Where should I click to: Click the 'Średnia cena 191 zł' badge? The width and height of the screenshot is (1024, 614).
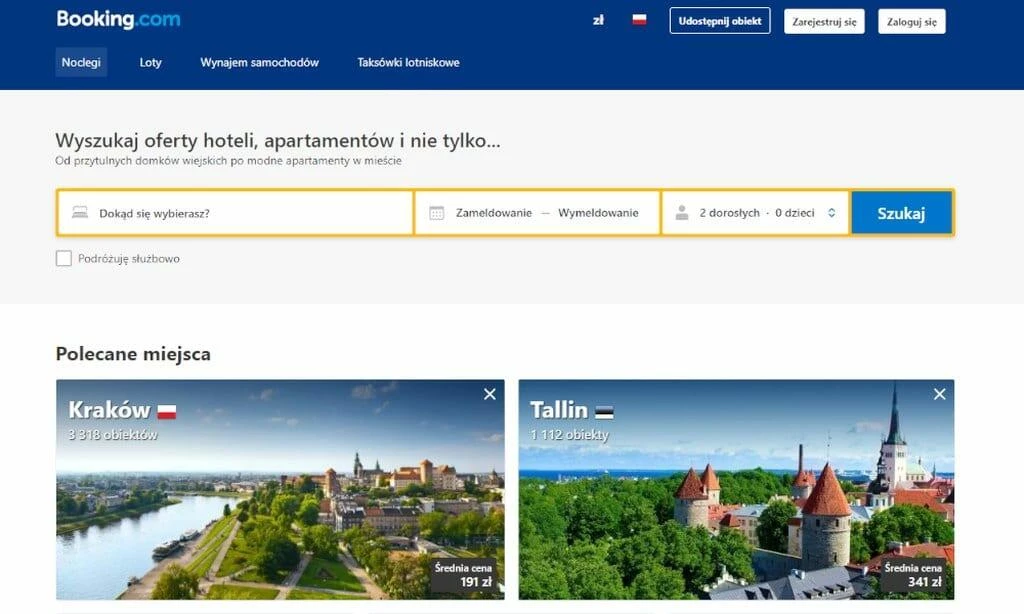pyautogui.click(x=463, y=575)
